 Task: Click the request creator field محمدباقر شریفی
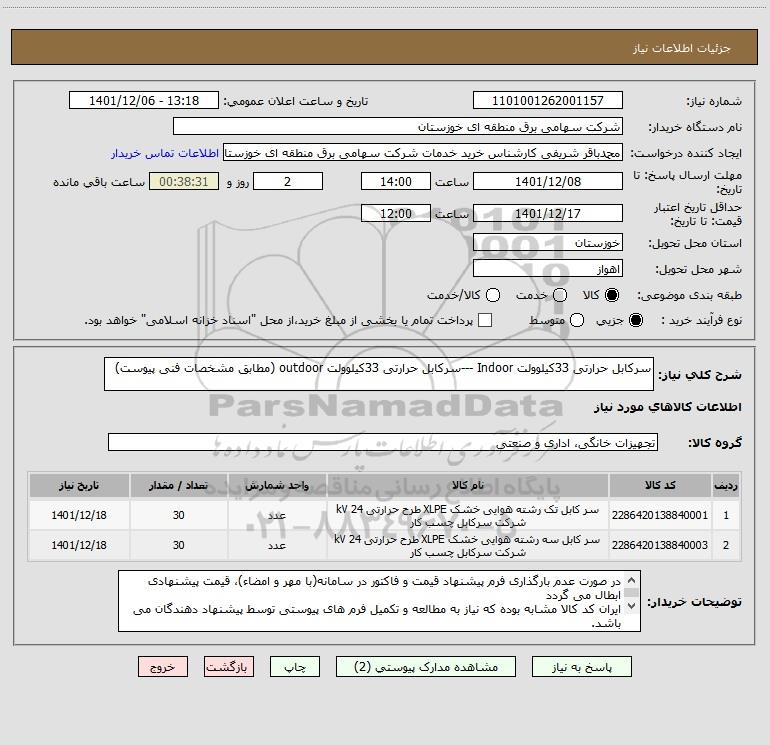pyautogui.click(x=423, y=152)
